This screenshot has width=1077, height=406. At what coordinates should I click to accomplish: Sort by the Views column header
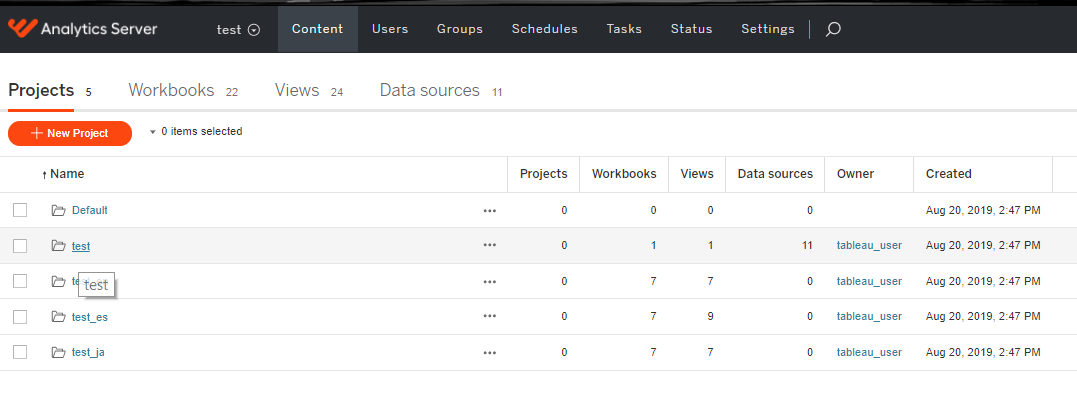pyautogui.click(x=696, y=174)
